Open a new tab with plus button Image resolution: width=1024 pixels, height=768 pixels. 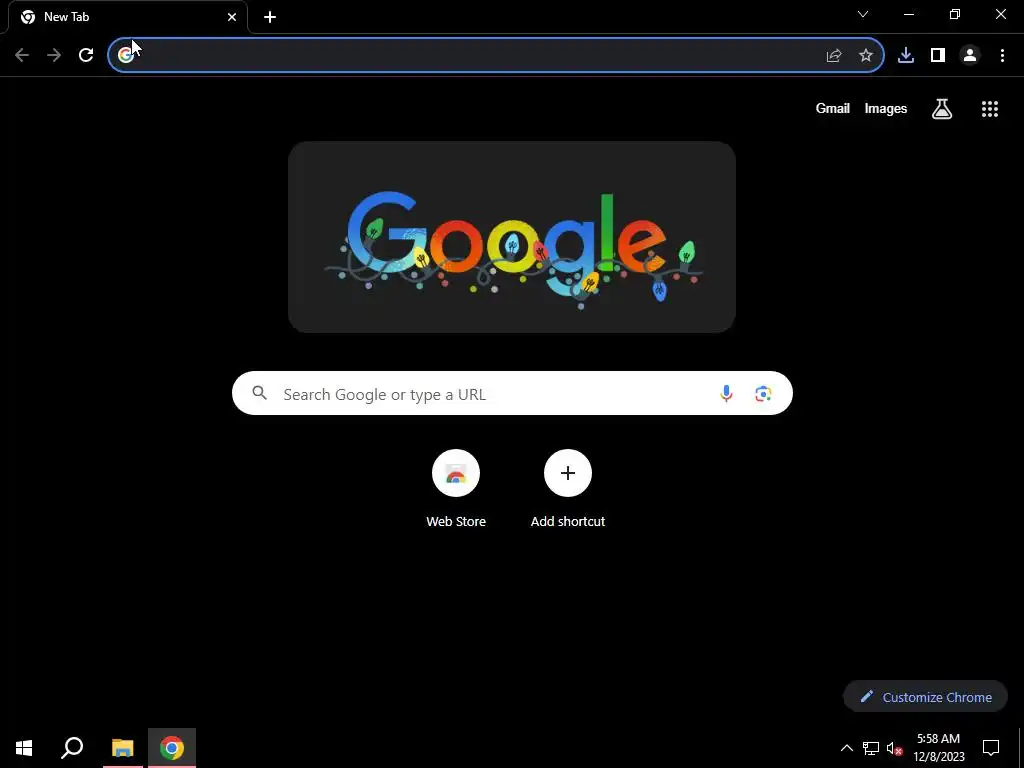point(270,17)
